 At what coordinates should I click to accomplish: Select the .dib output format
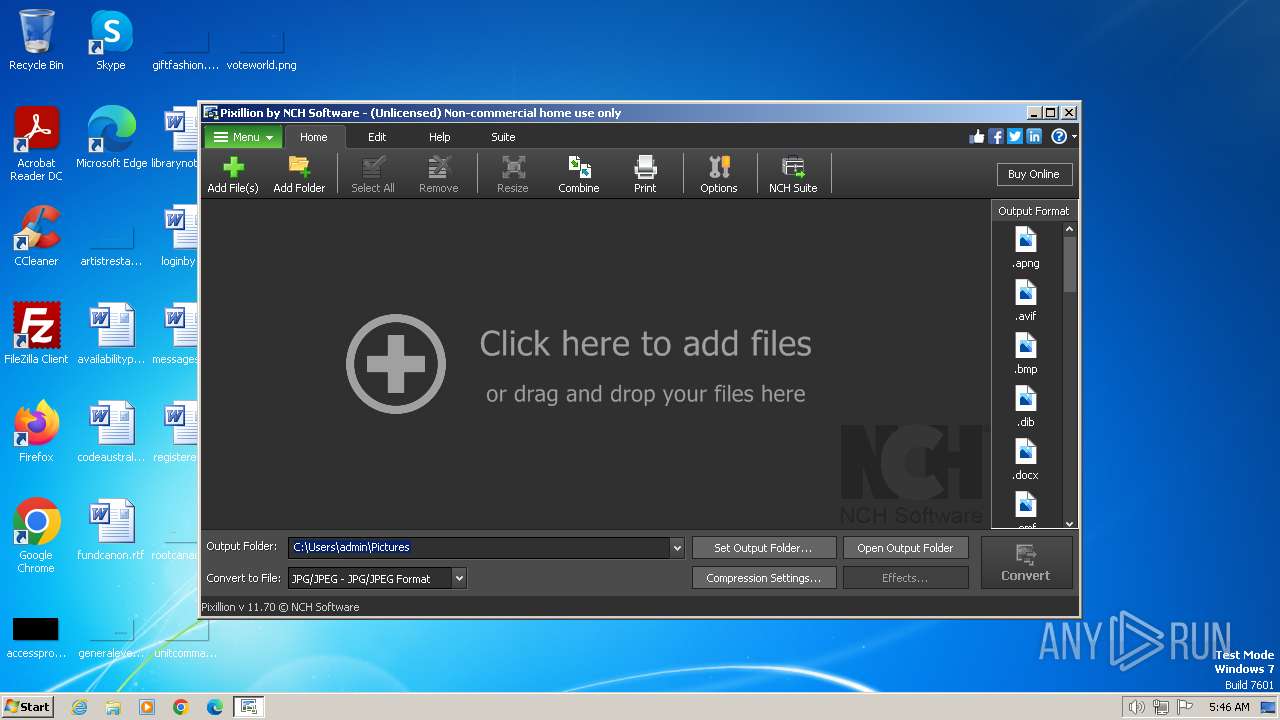pos(1026,406)
